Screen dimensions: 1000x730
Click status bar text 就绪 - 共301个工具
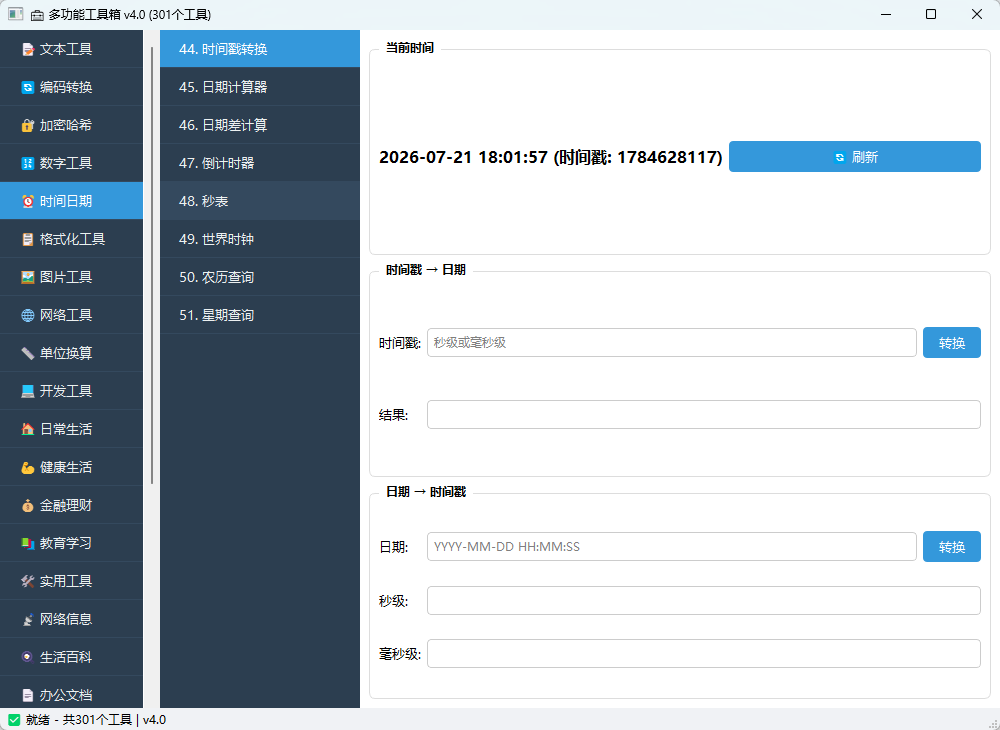(x=79, y=720)
